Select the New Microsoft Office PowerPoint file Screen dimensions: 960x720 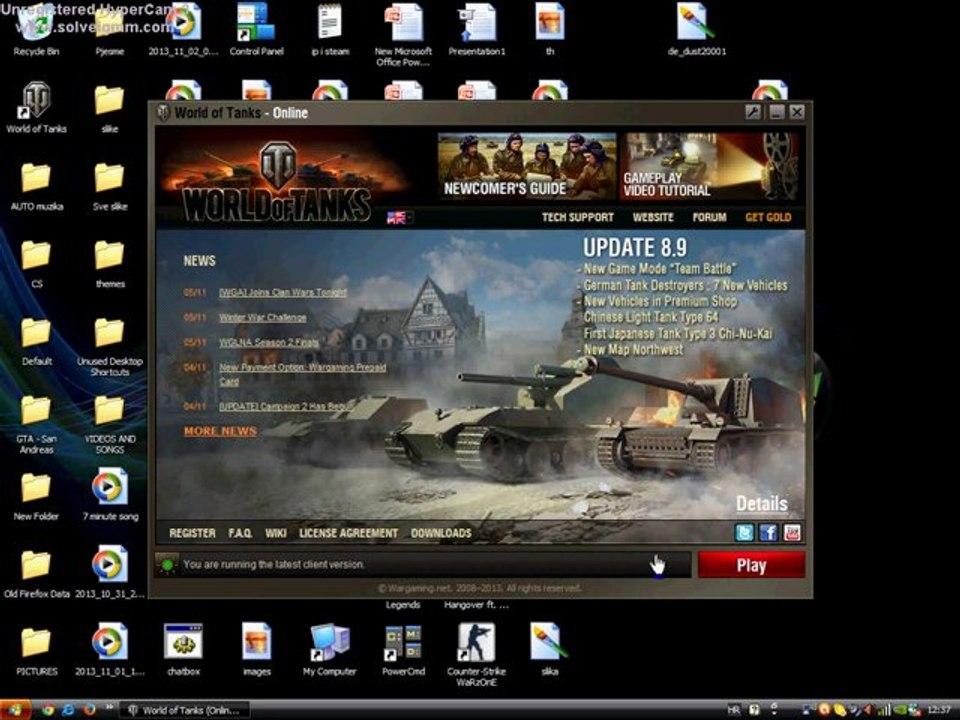point(403,36)
